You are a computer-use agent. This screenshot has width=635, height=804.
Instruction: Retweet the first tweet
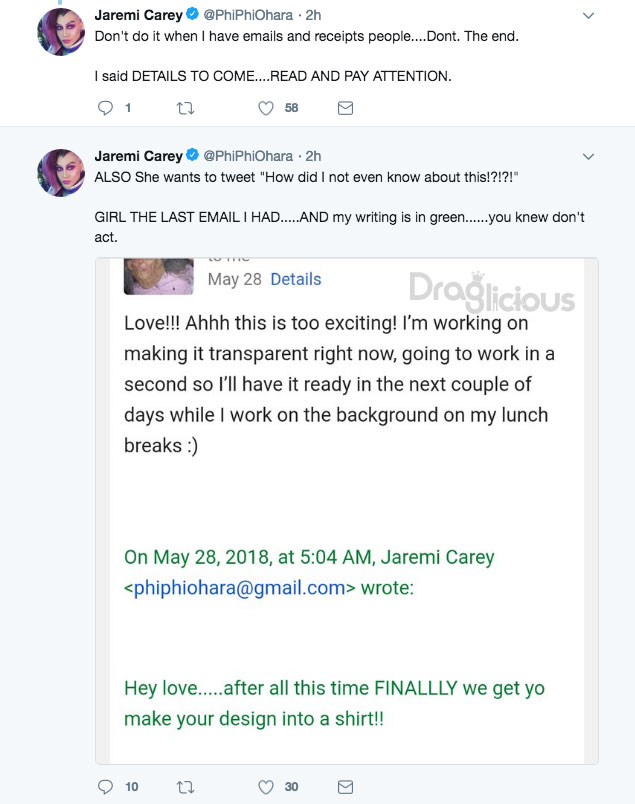186,108
